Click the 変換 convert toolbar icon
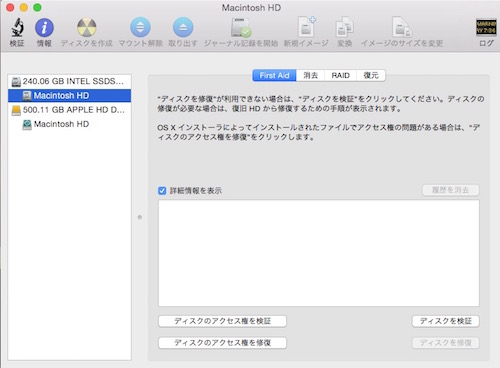Screen dimensions: 500x368 point(344,27)
